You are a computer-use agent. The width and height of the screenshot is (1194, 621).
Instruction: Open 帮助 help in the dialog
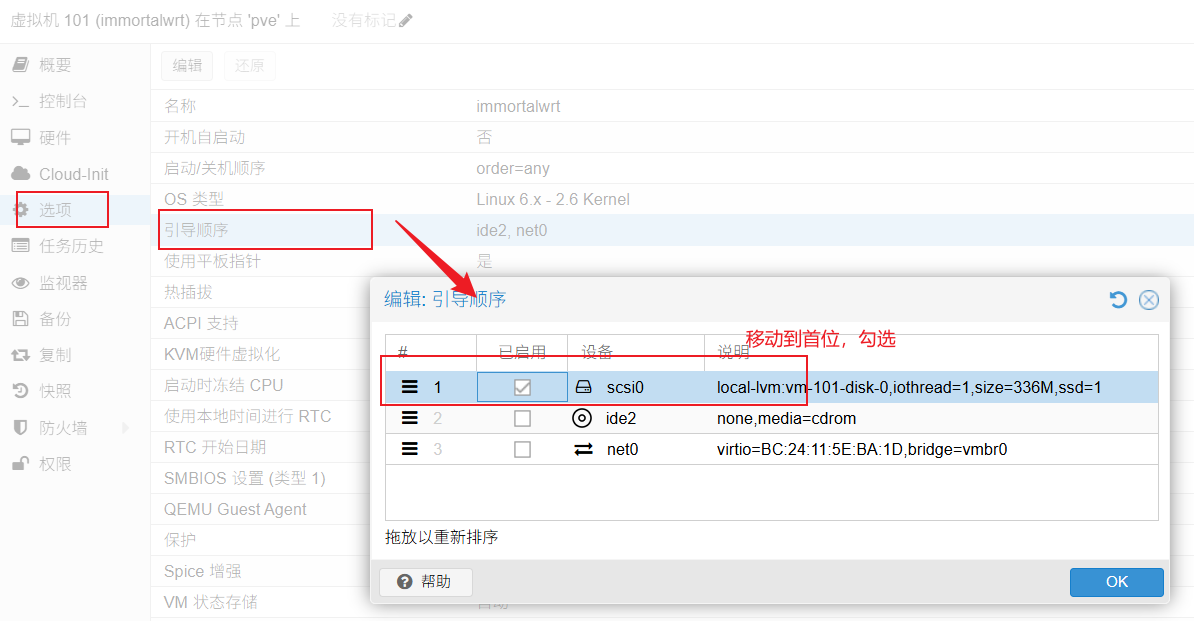pyautogui.click(x=426, y=582)
